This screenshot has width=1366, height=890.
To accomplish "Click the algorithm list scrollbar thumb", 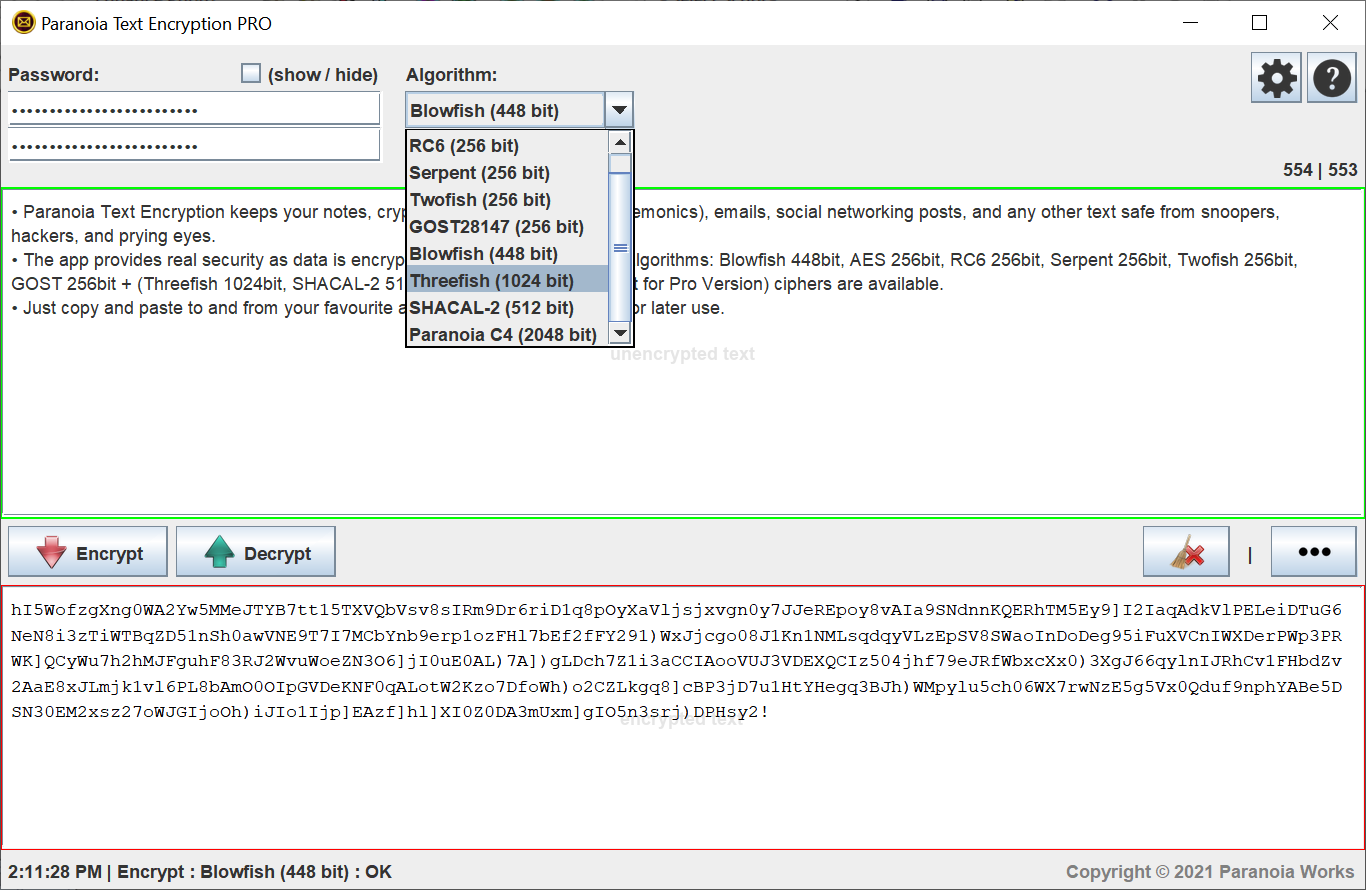I will tap(620, 247).
